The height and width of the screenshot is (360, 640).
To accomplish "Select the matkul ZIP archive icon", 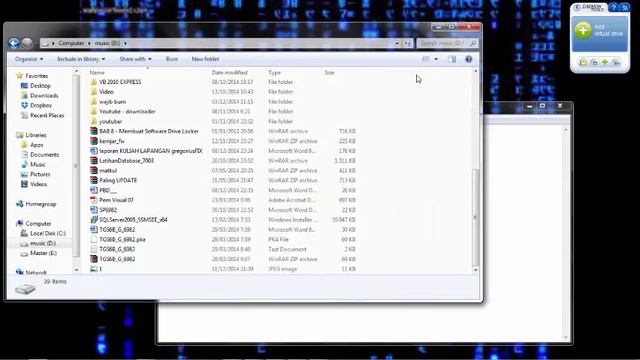I will pyautogui.click(x=94, y=170).
